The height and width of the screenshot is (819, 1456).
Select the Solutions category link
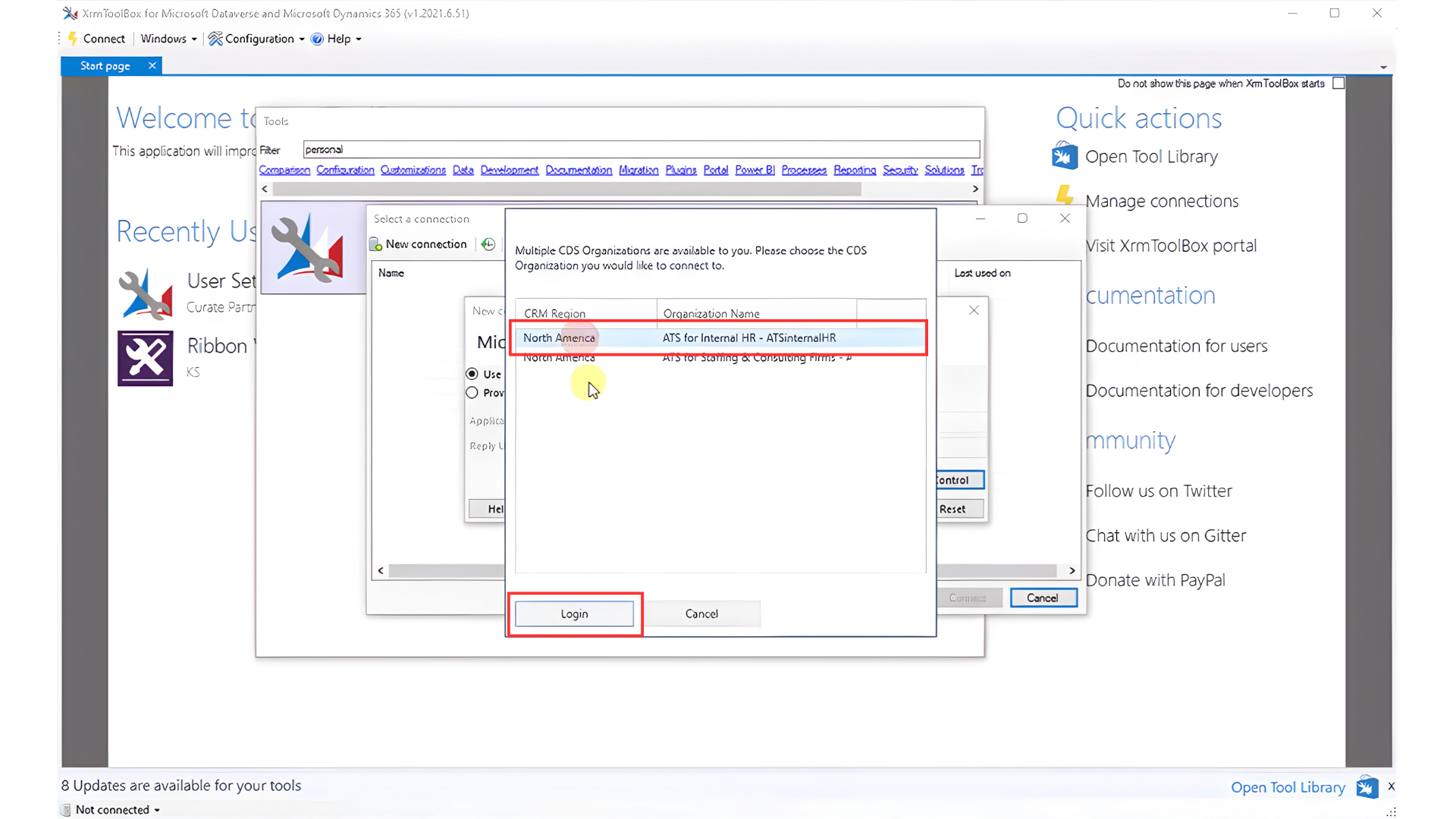[x=944, y=170]
